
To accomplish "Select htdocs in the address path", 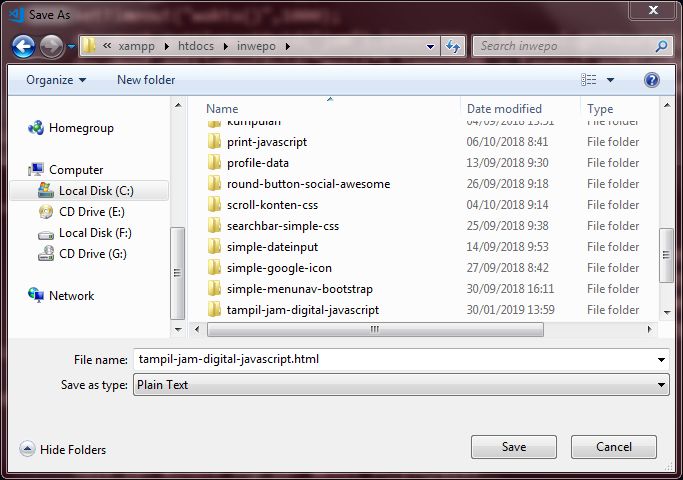I will pos(196,46).
